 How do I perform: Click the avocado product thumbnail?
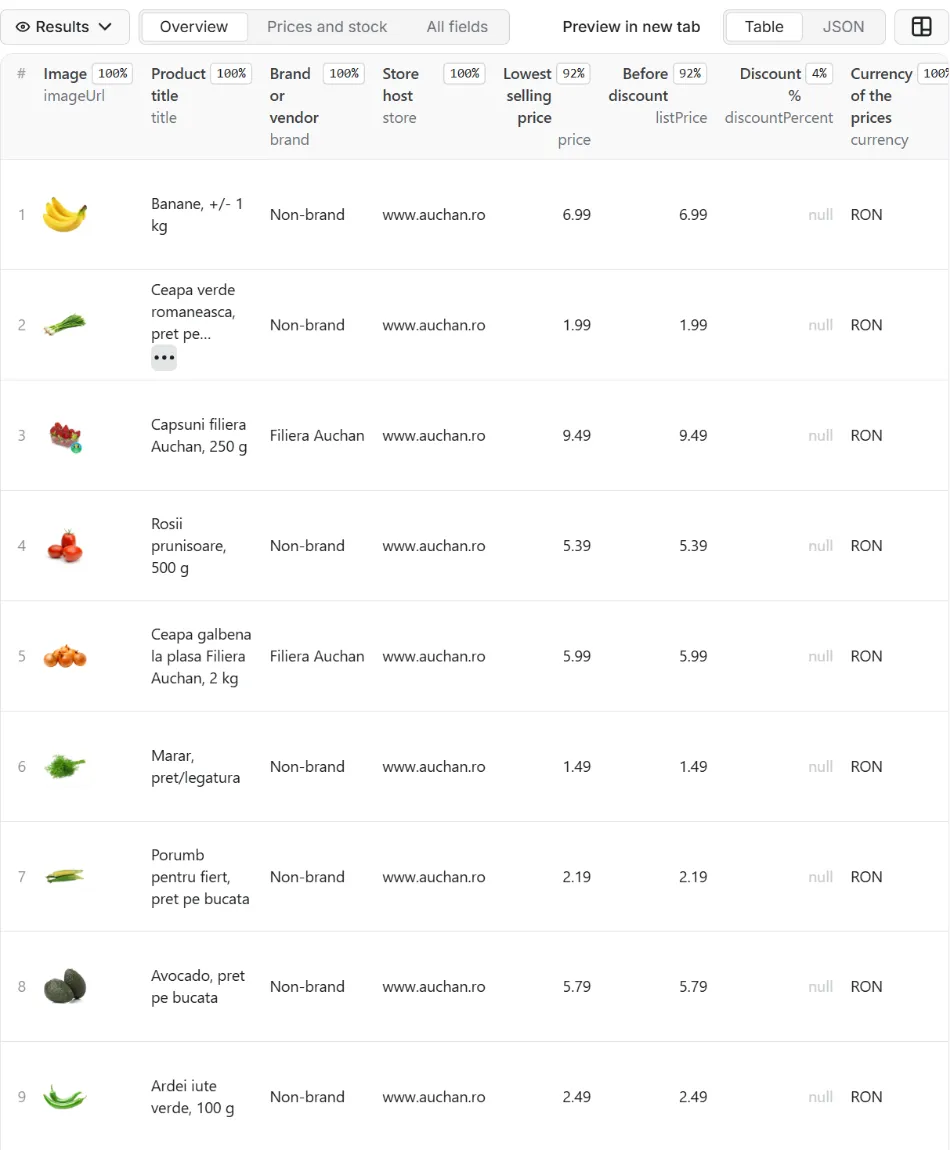pyautogui.click(x=65, y=986)
